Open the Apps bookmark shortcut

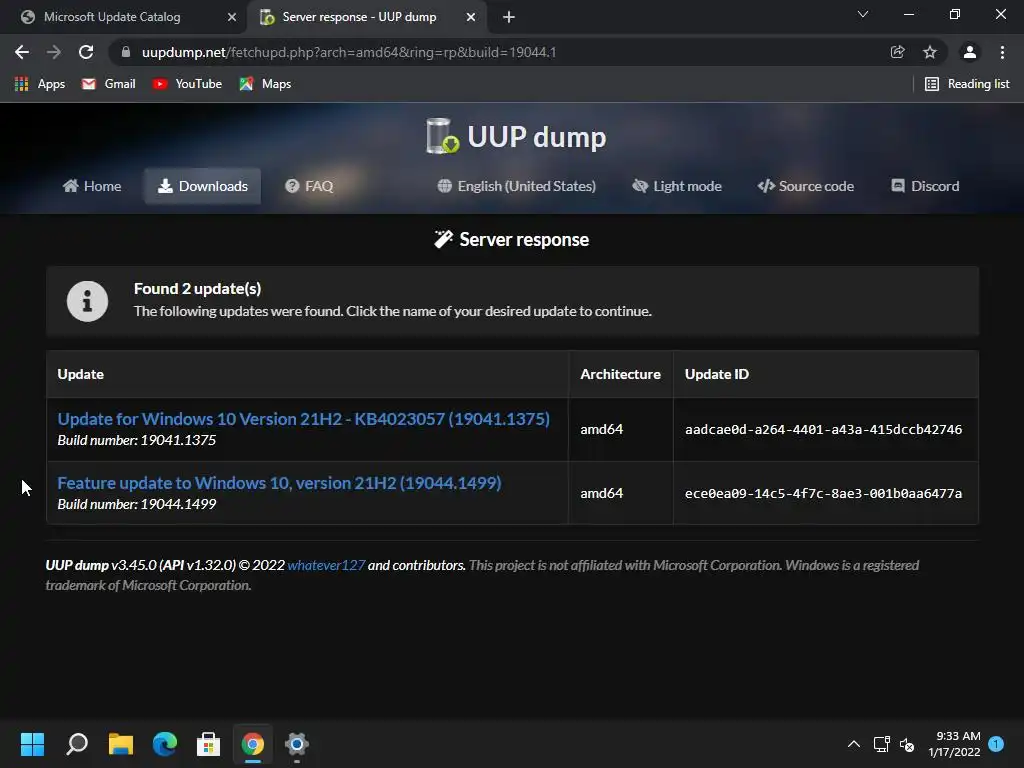[x=40, y=84]
